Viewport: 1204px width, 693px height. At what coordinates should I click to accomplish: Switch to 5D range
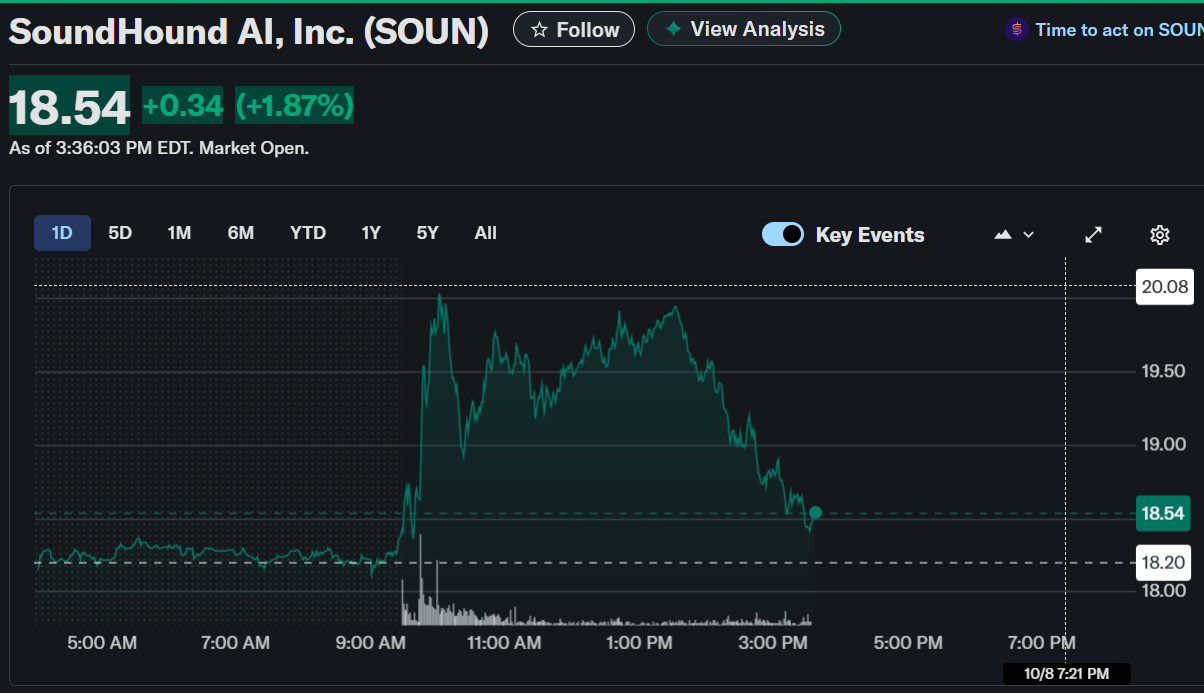120,233
